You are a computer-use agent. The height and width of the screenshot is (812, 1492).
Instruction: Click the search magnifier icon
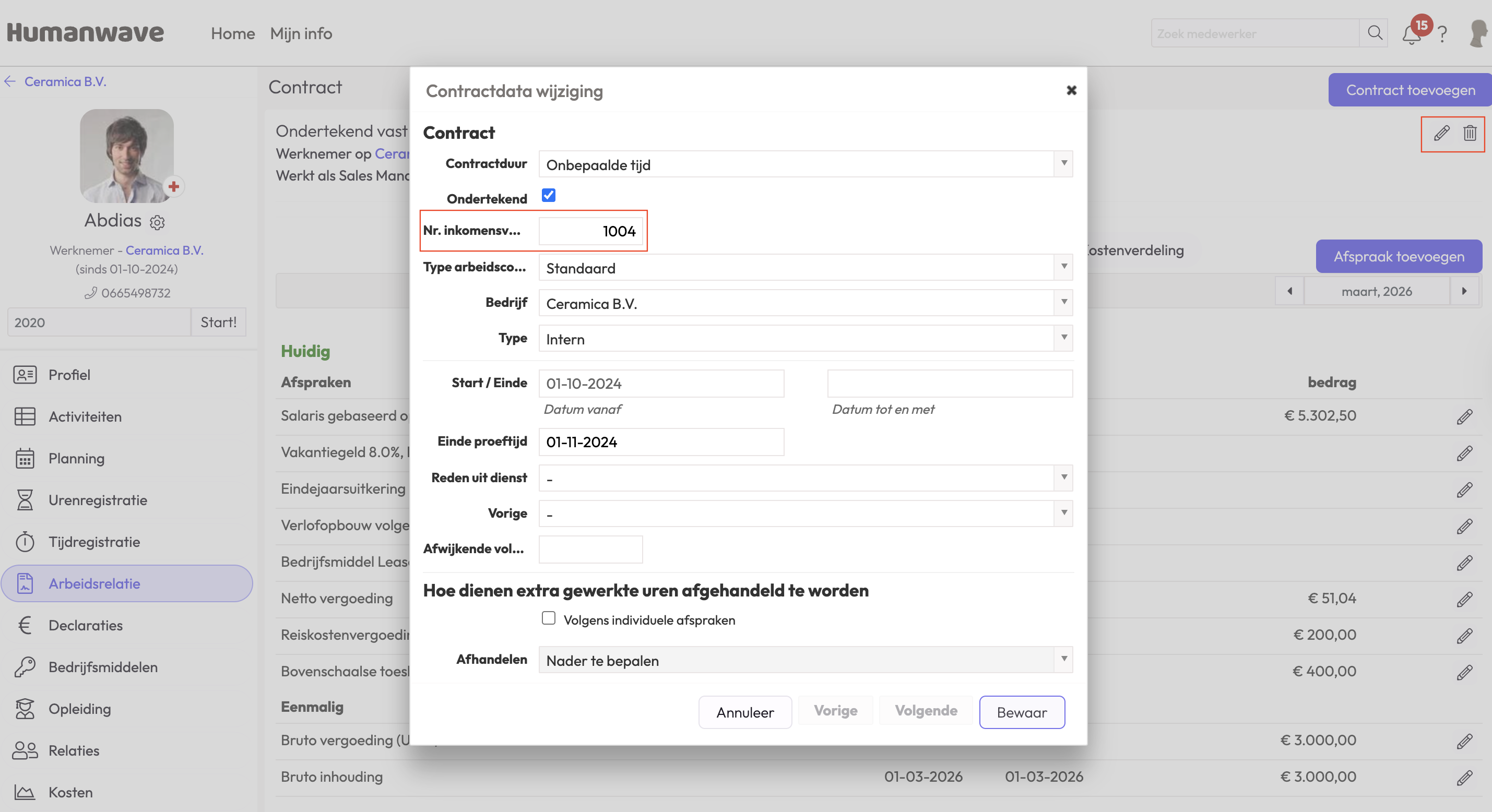tap(1375, 33)
